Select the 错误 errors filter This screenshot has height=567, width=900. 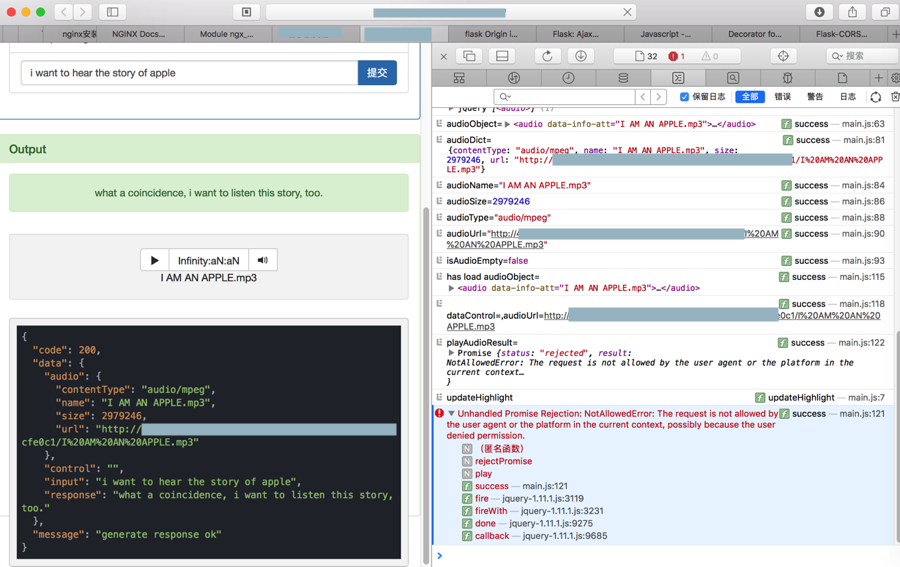click(783, 97)
